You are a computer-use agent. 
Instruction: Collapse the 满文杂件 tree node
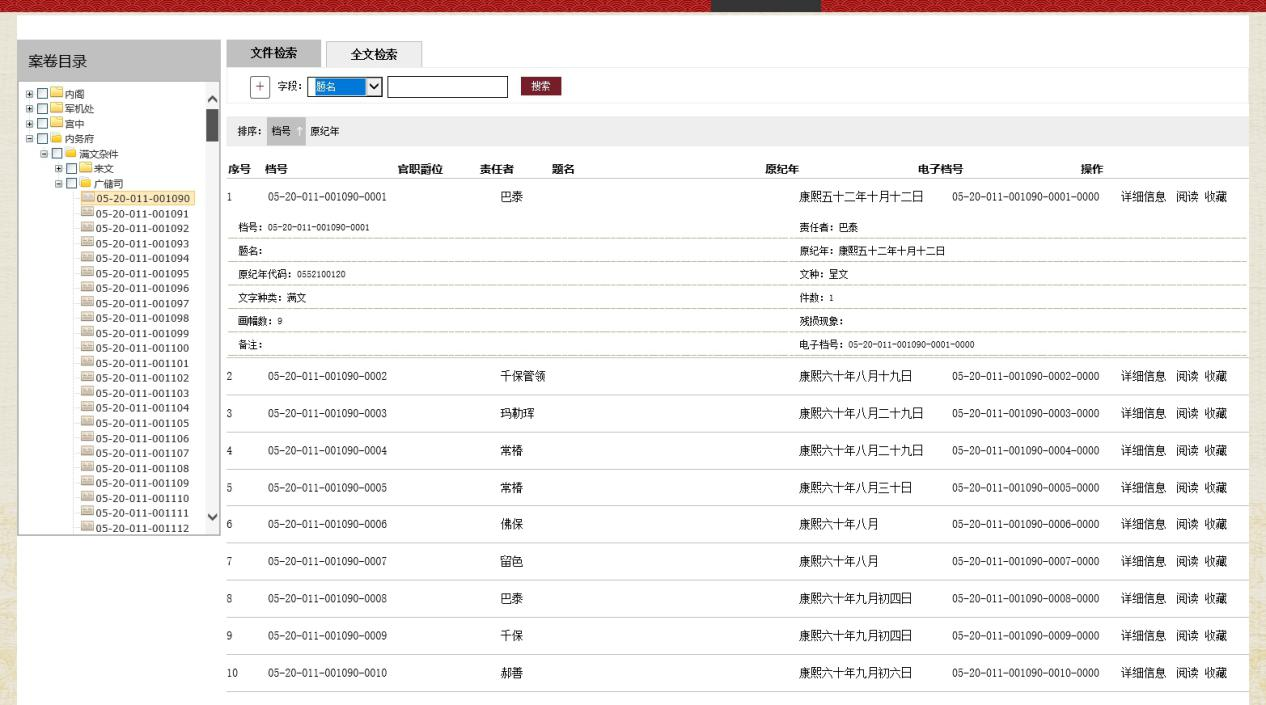pyautogui.click(x=43, y=153)
